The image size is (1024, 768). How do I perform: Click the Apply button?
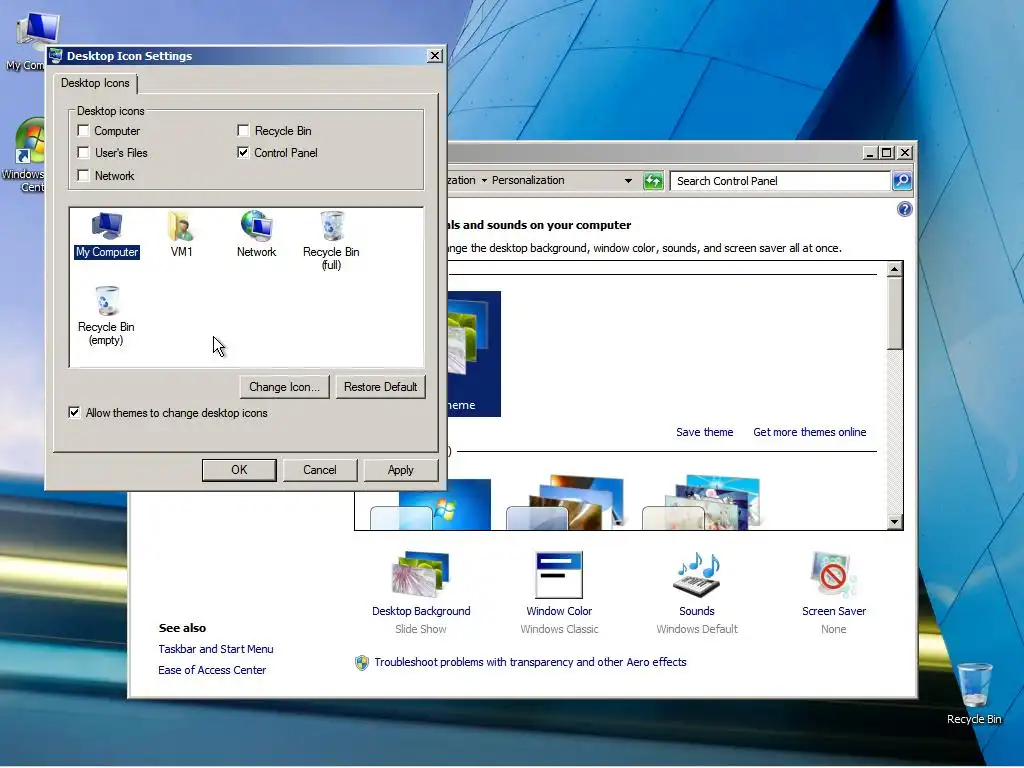[400, 470]
